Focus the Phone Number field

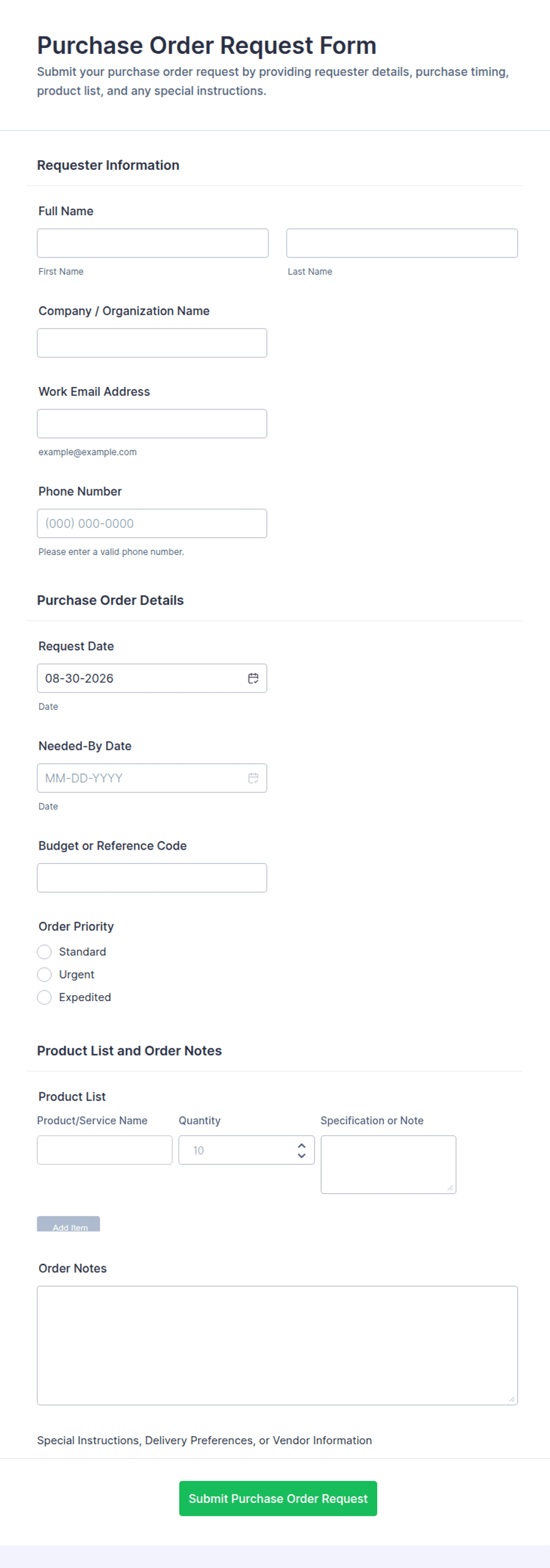(x=152, y=524)
